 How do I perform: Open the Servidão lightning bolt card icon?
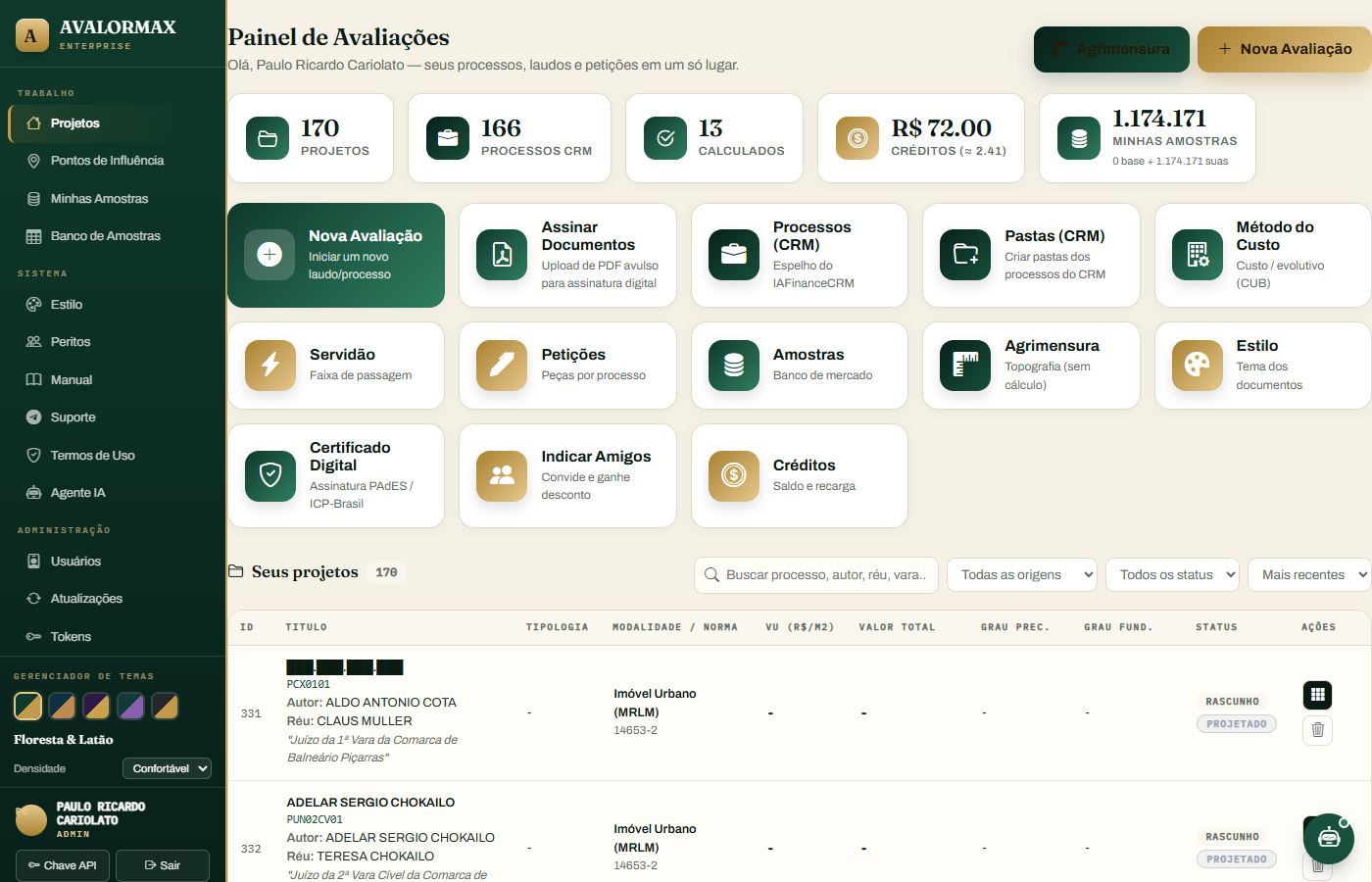[x=270, y=366]
